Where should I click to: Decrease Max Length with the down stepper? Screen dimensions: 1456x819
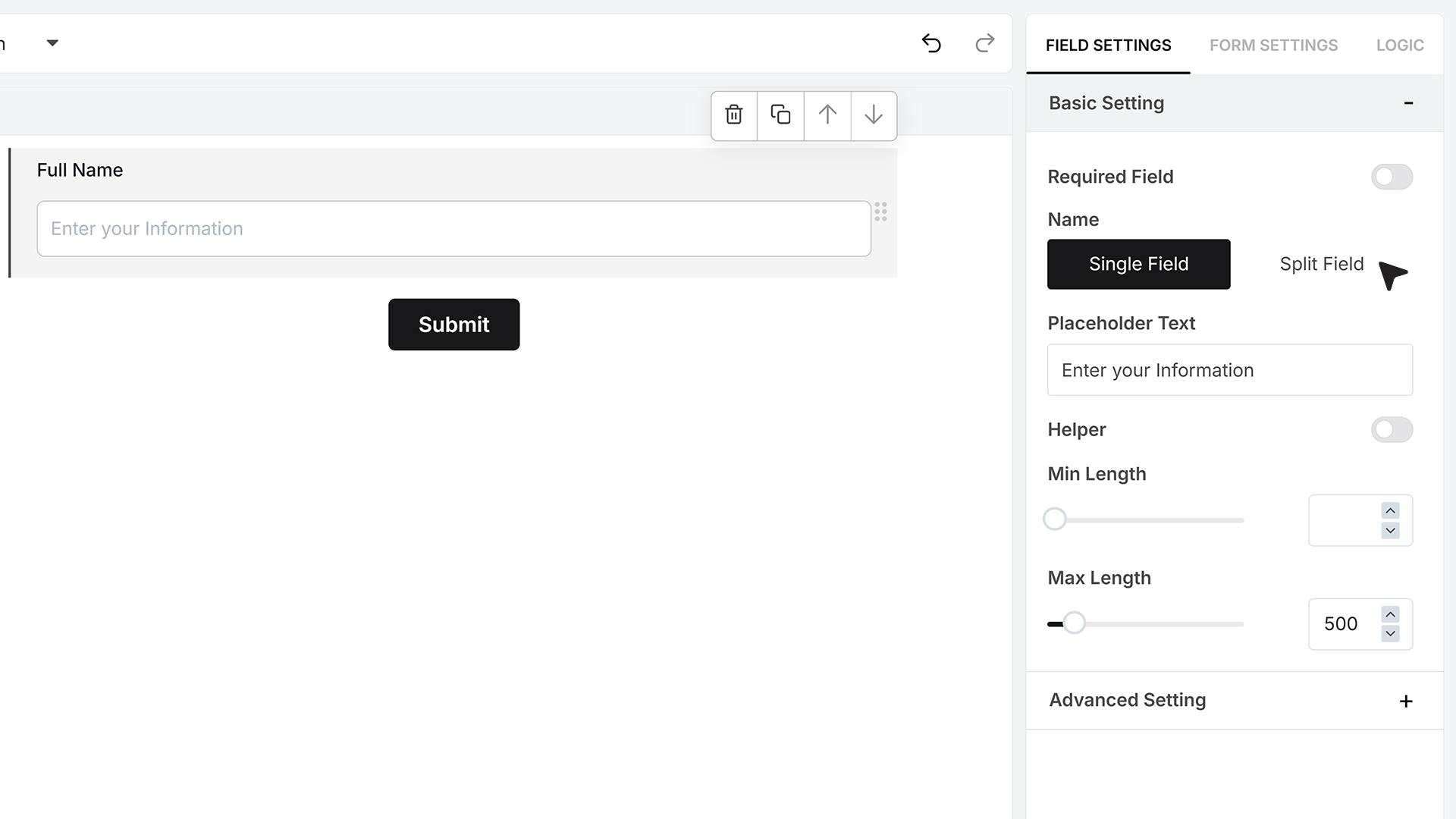(x=1390, y=633)
